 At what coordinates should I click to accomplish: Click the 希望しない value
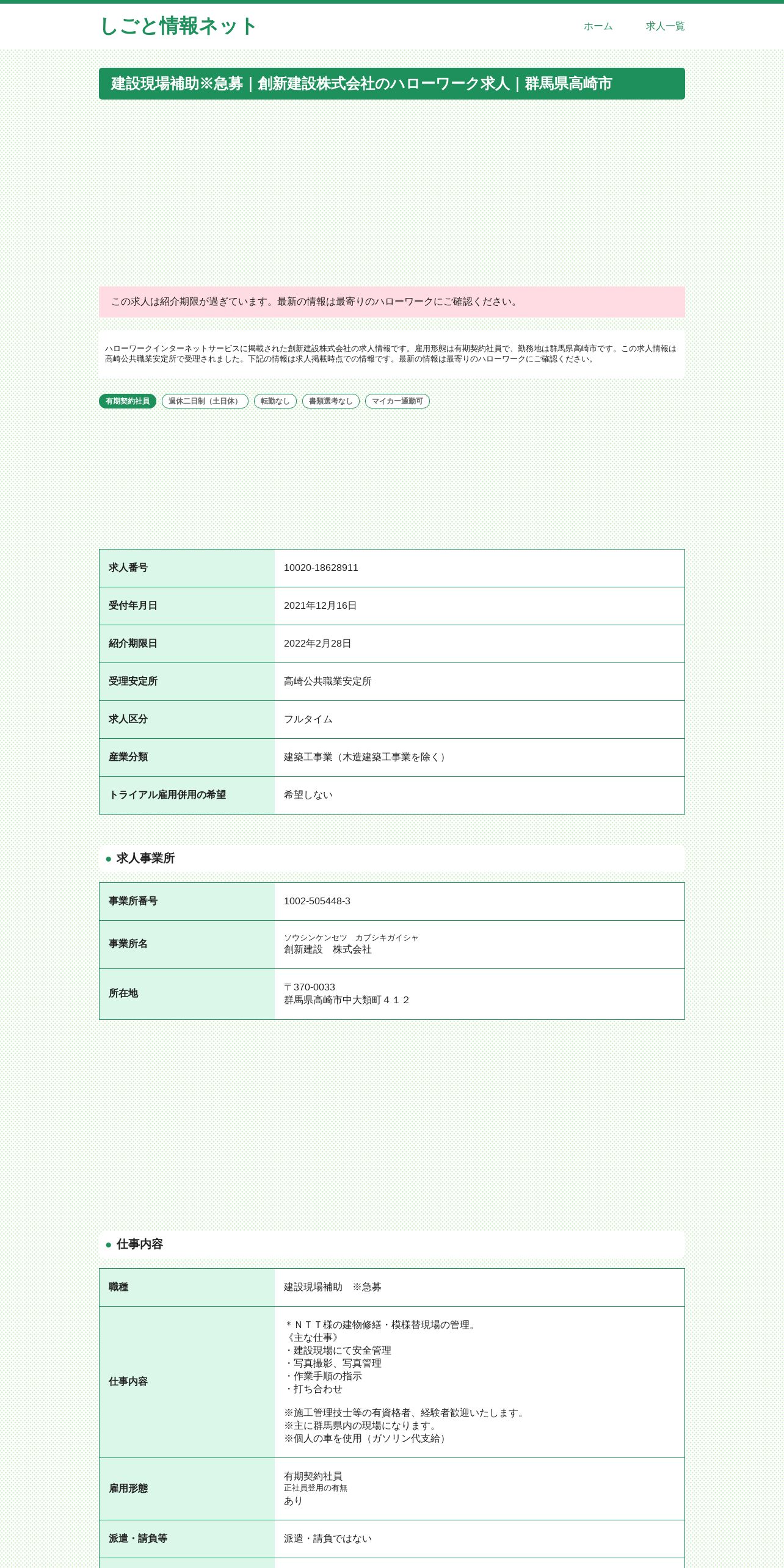point(308,795)
